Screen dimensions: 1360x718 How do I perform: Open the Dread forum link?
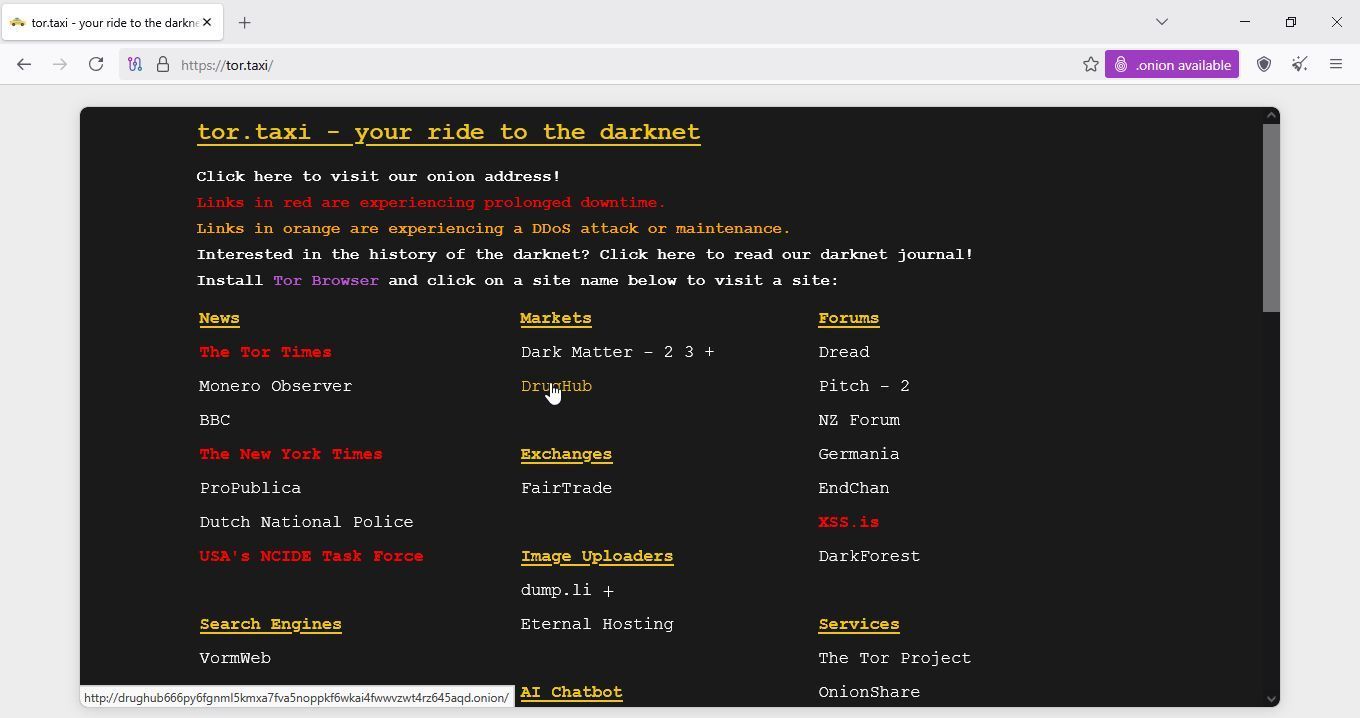pyautogui.click(x=844, y=352)
